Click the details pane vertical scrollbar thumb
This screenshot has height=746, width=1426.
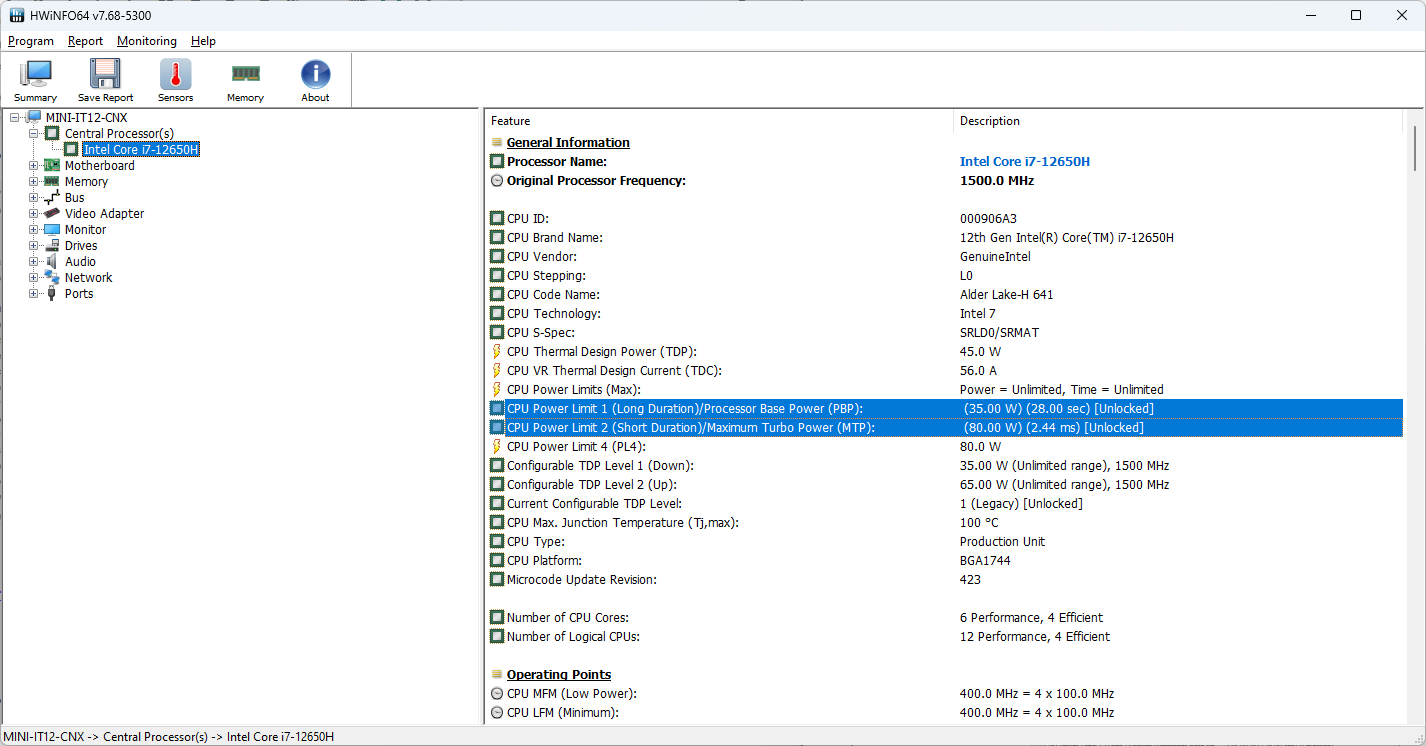[1415, 148]
